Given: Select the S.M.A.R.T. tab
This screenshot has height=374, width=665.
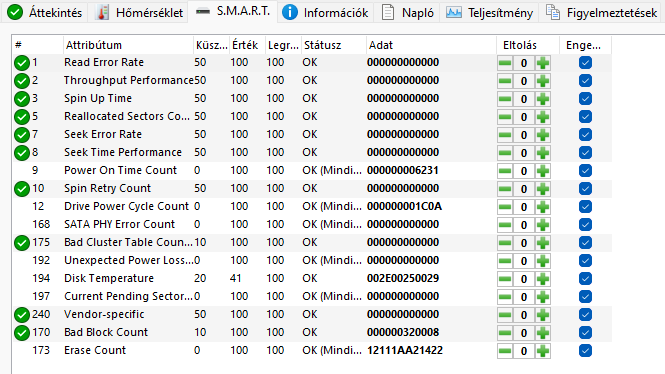Looking at the screenshot, I should point(233,11).
